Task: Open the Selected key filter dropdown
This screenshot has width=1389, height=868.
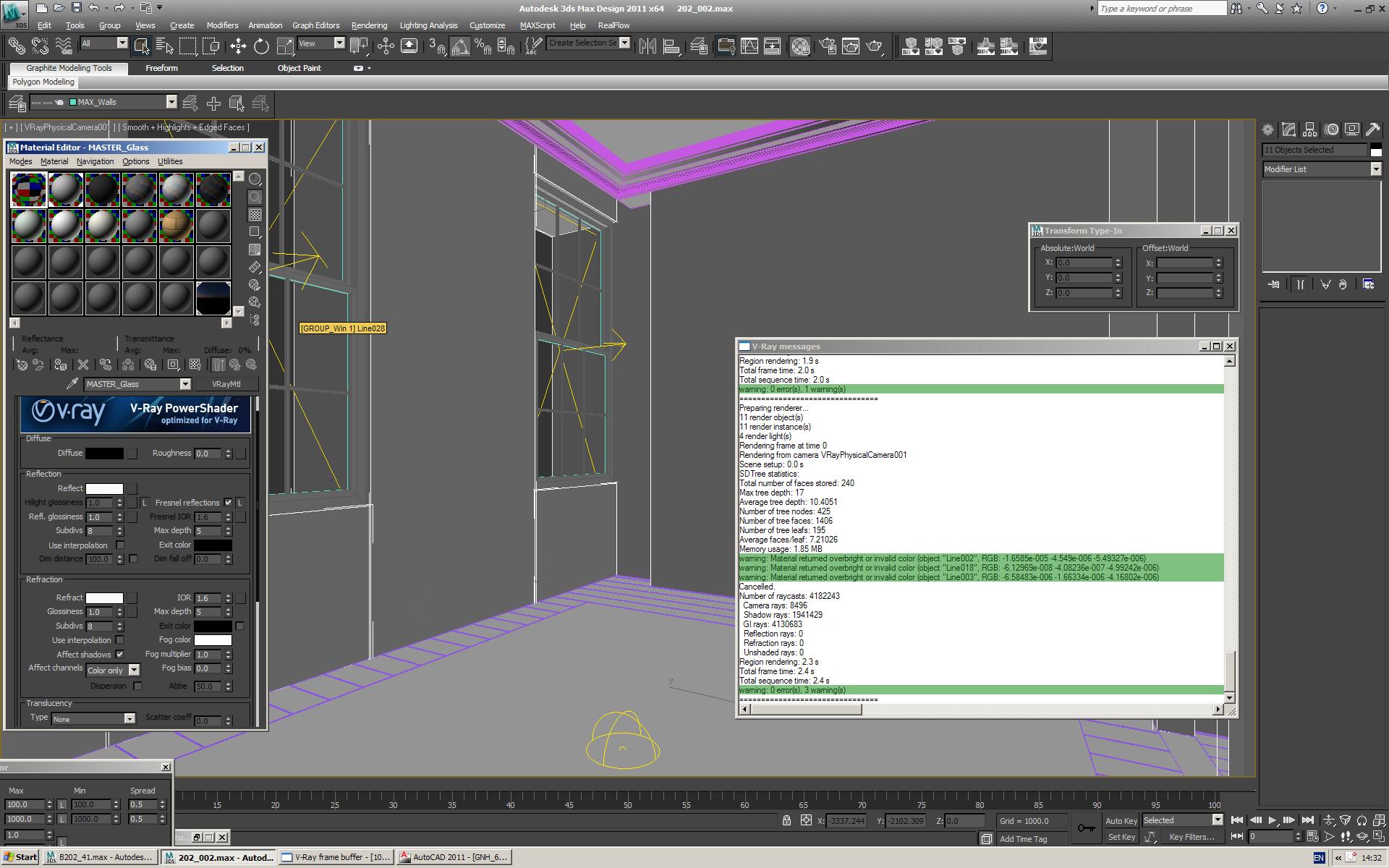Action: pyautogui.click(x=1217, y=820)
